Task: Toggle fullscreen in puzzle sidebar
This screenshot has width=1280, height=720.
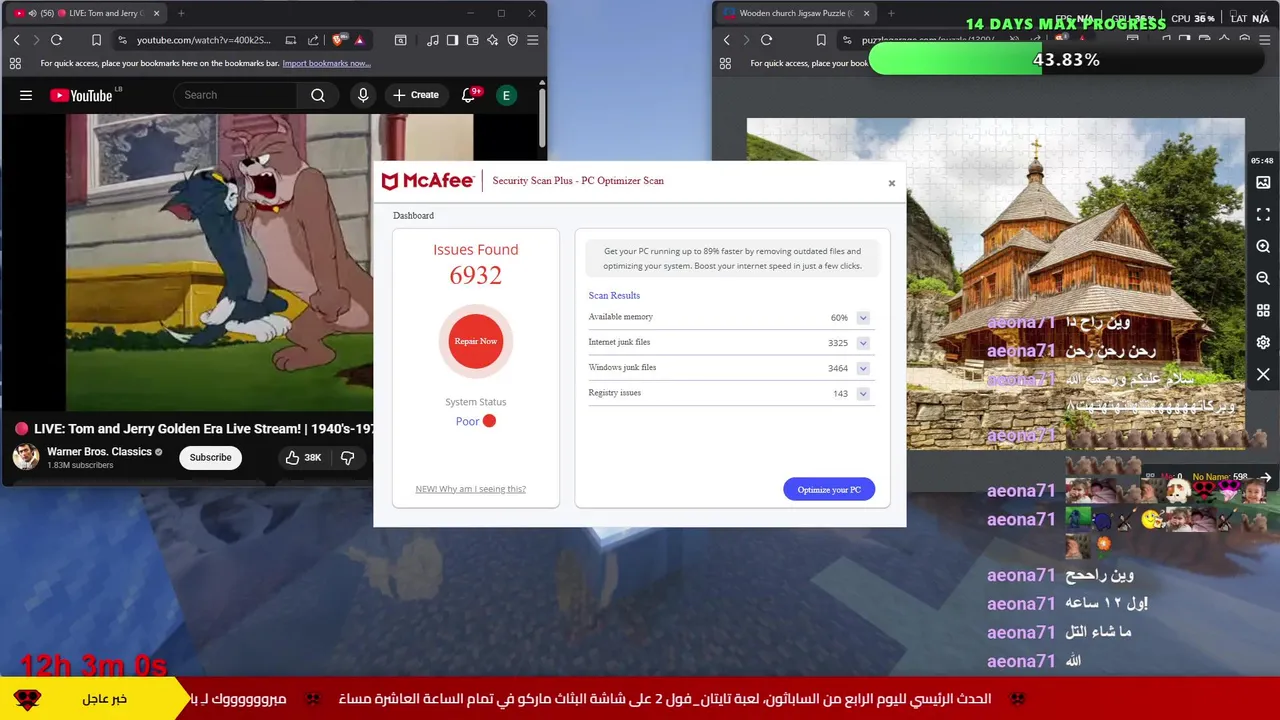Action: (1263, 215)
